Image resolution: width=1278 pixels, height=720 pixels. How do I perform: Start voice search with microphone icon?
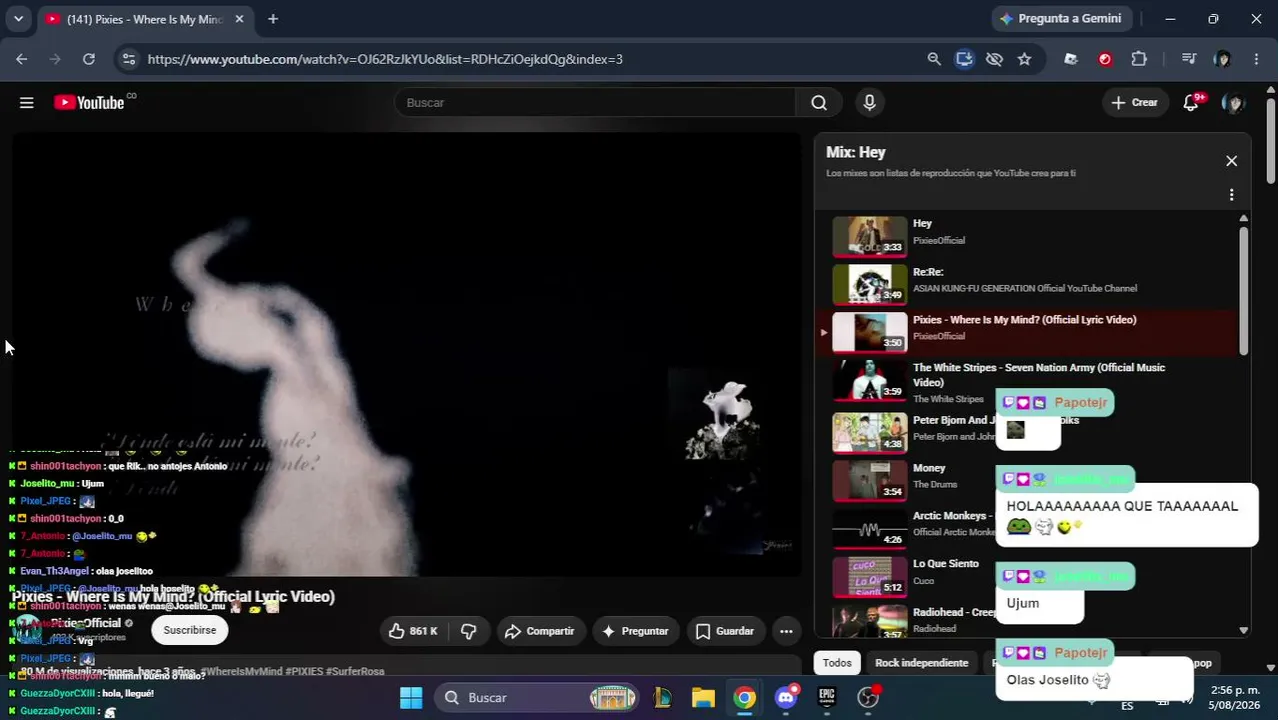click(x=869, y=102)
